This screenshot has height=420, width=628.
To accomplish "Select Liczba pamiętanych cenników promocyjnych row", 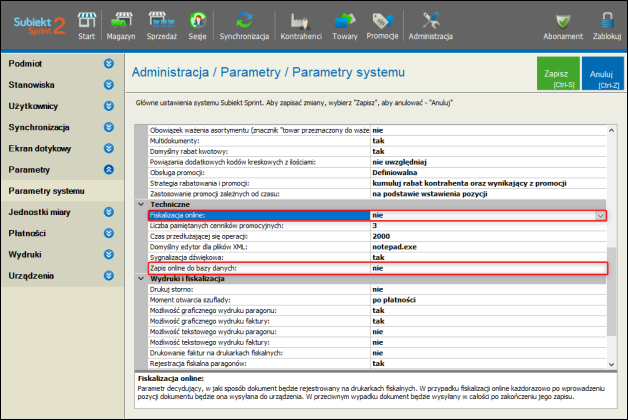I will (x=377, y=225).
